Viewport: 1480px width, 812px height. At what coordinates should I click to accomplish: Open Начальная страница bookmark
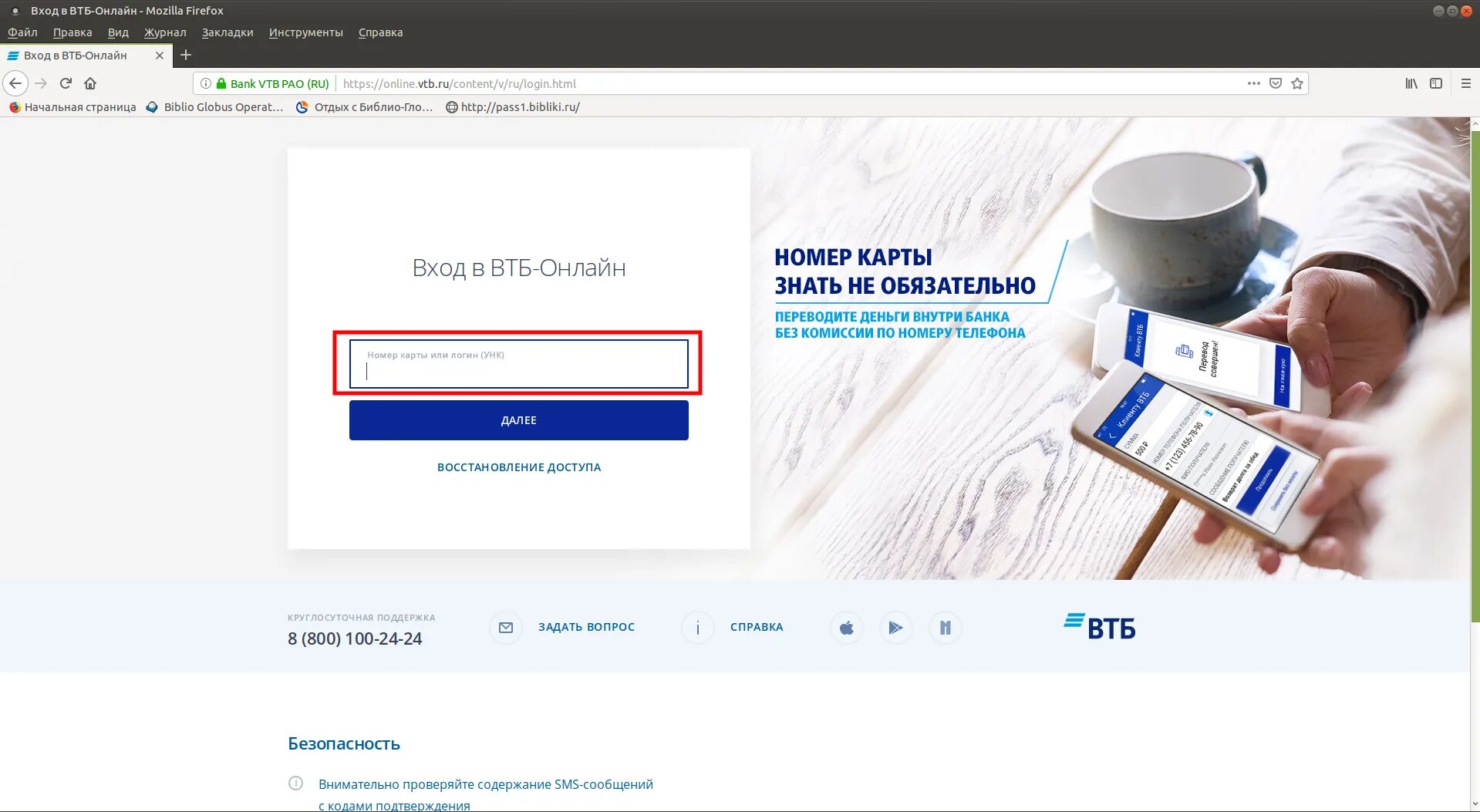[x=72, y=107]
